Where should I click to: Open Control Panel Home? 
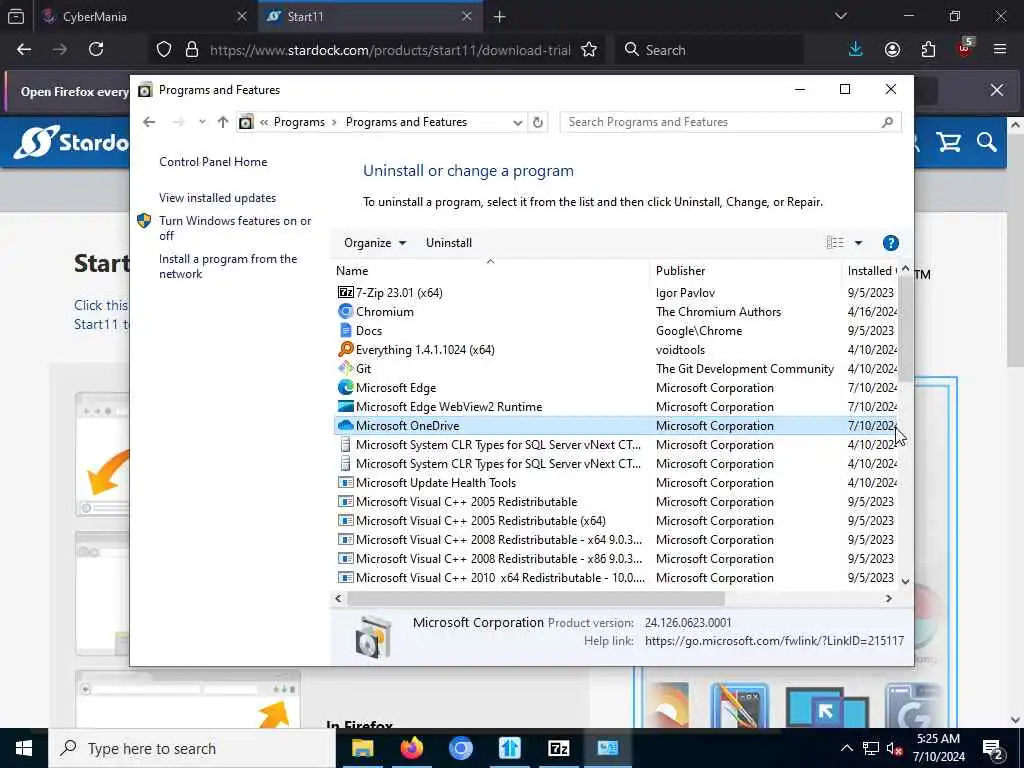(213, 162)
